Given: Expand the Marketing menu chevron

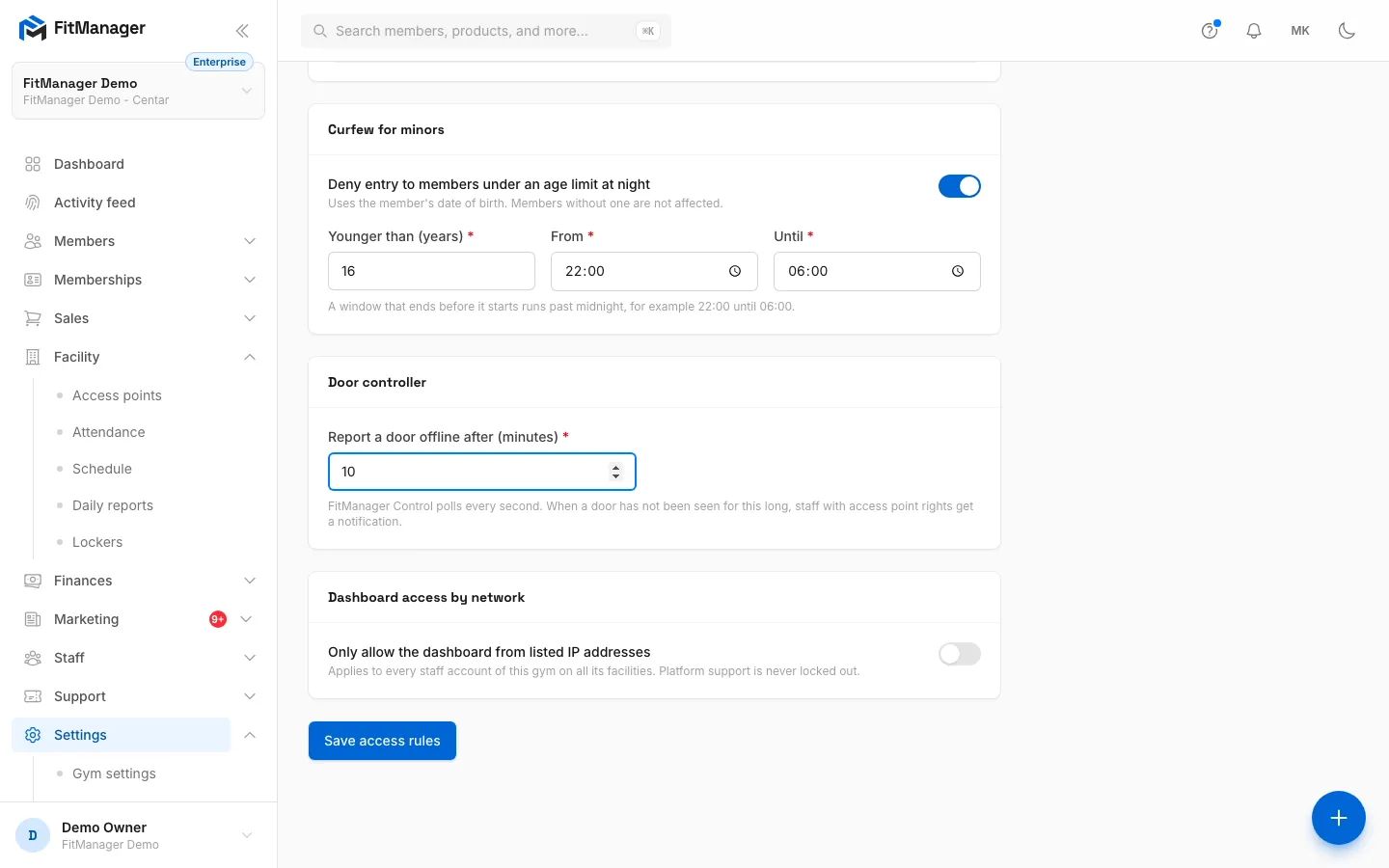Looking at the screenshot, I should (x=246, y=619).
